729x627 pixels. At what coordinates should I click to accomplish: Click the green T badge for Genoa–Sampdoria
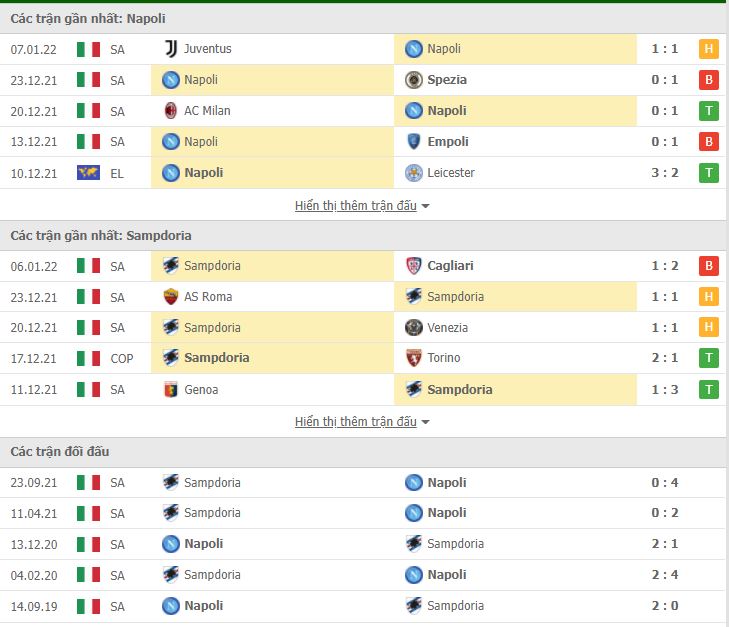pos(709,389)
